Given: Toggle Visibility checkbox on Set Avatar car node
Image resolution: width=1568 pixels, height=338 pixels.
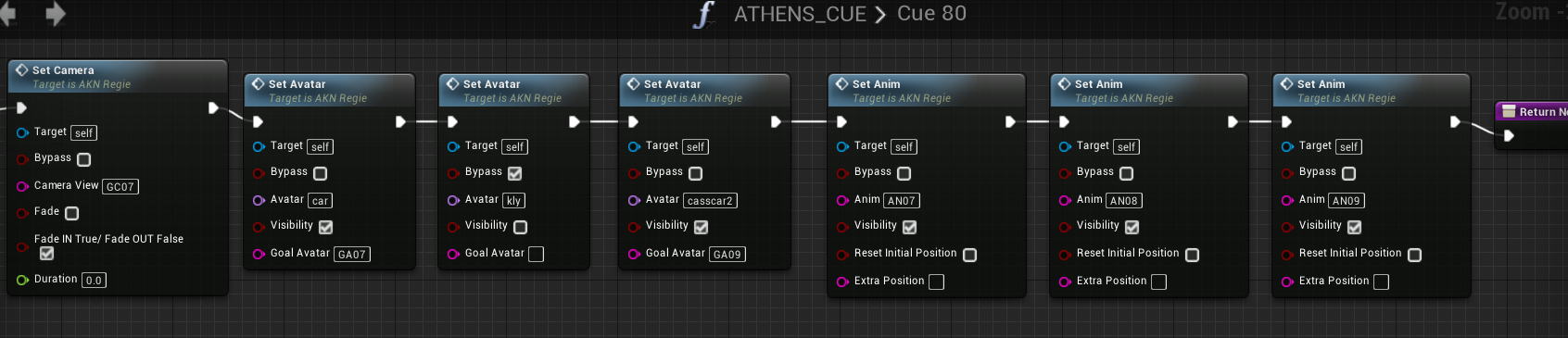Looking at the screenshot, I should 325,226.
